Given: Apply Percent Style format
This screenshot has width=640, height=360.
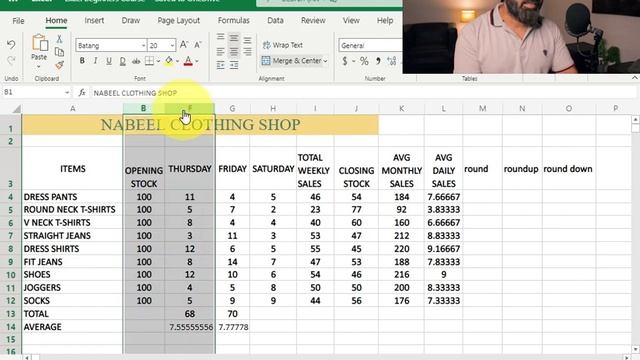Looking at the screenshot, I should [364, 61].
